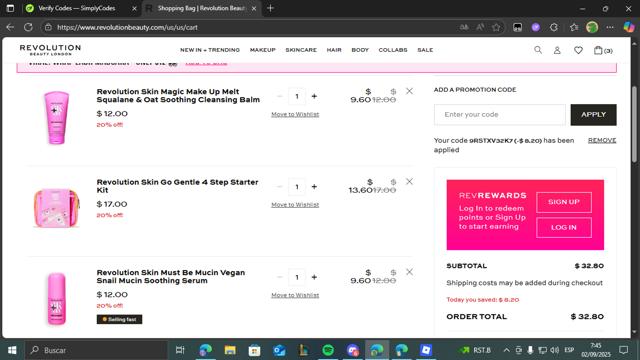Click SIGN UP in RevRewards banner
The width and height of the screenshot is (640, 360).
pos(564,202)
